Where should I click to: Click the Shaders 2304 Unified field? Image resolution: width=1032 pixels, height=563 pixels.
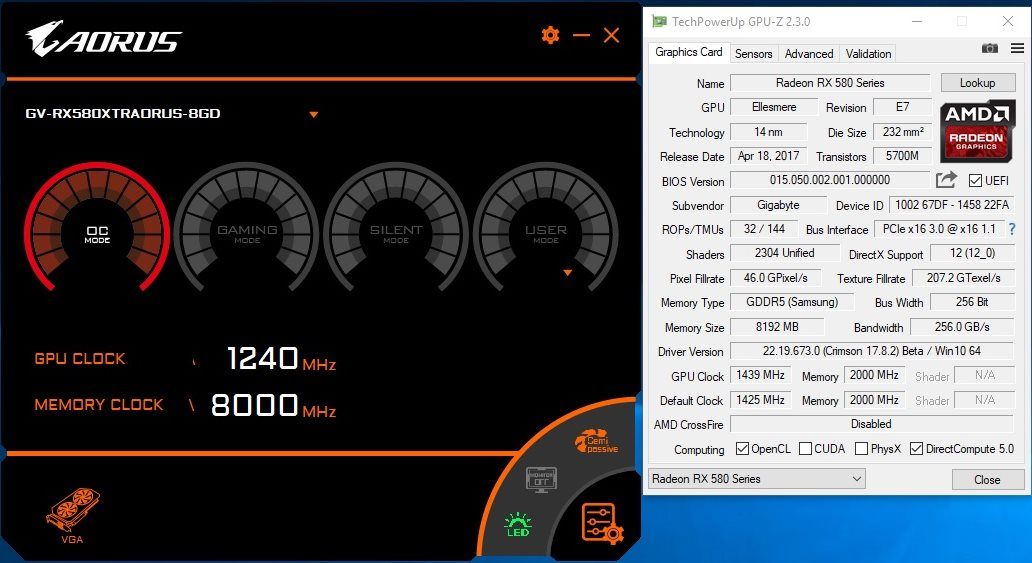point(785,254)
